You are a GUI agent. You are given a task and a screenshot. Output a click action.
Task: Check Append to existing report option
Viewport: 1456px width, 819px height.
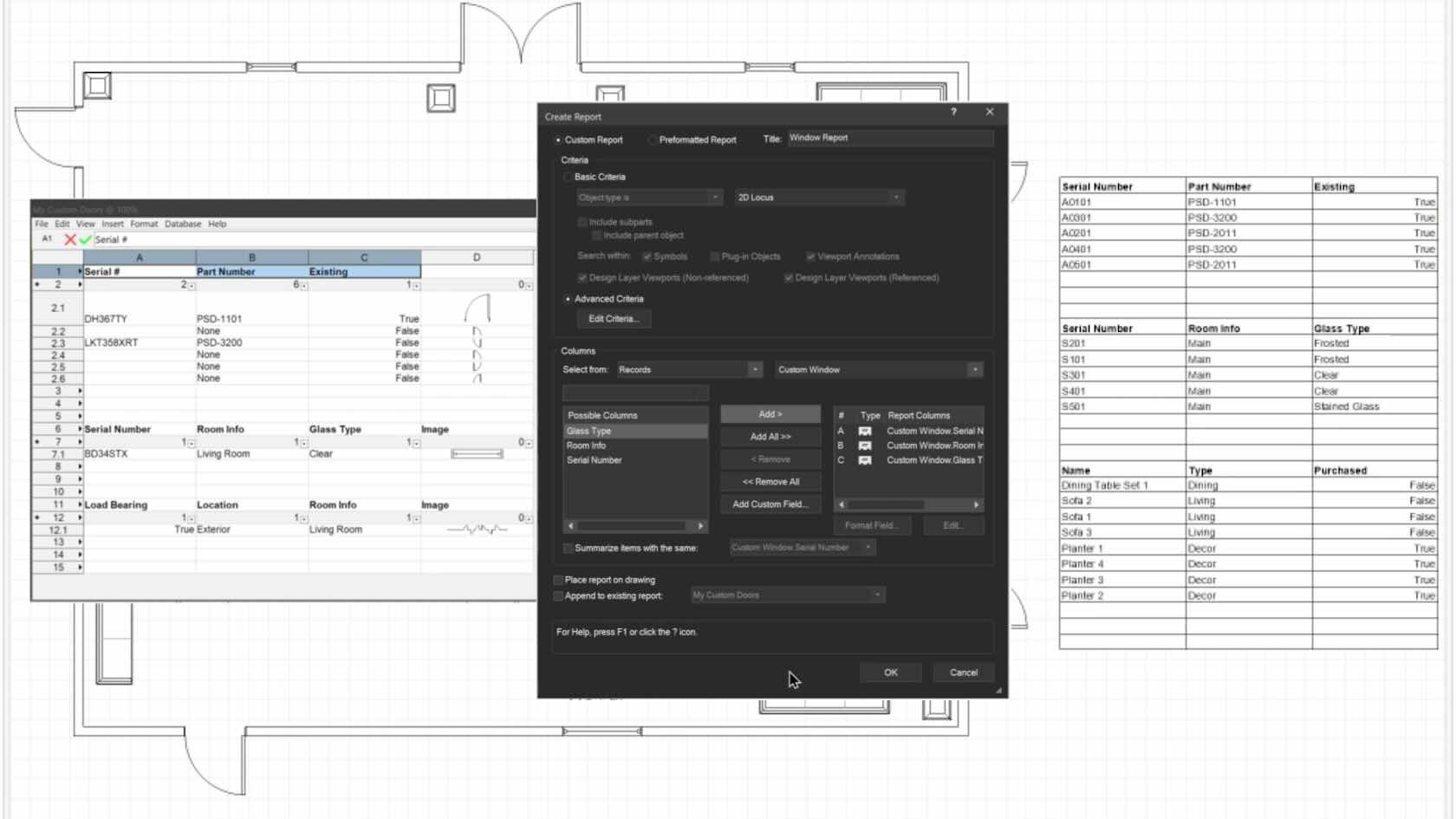click(559, 595)
